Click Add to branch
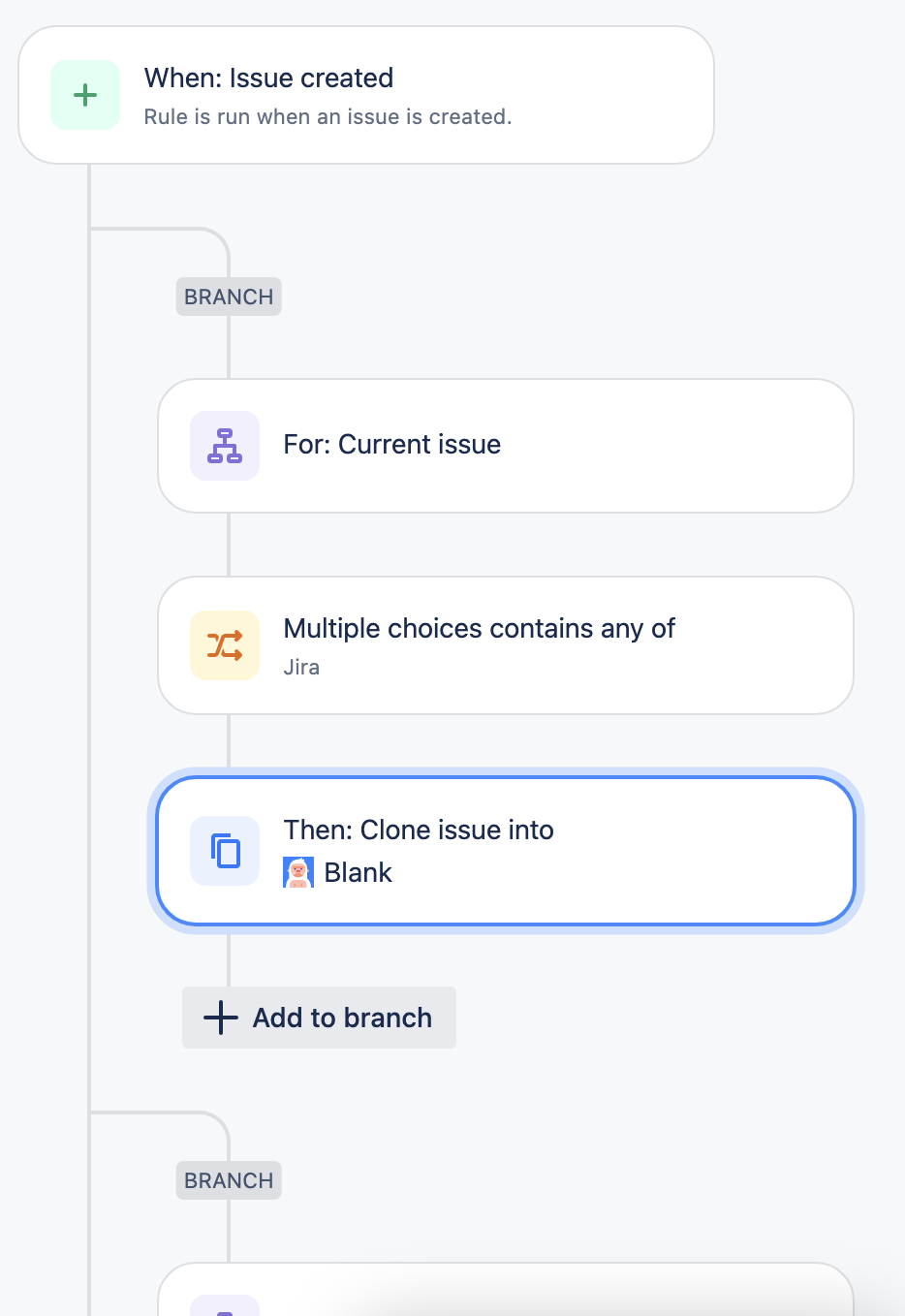 319,1018
